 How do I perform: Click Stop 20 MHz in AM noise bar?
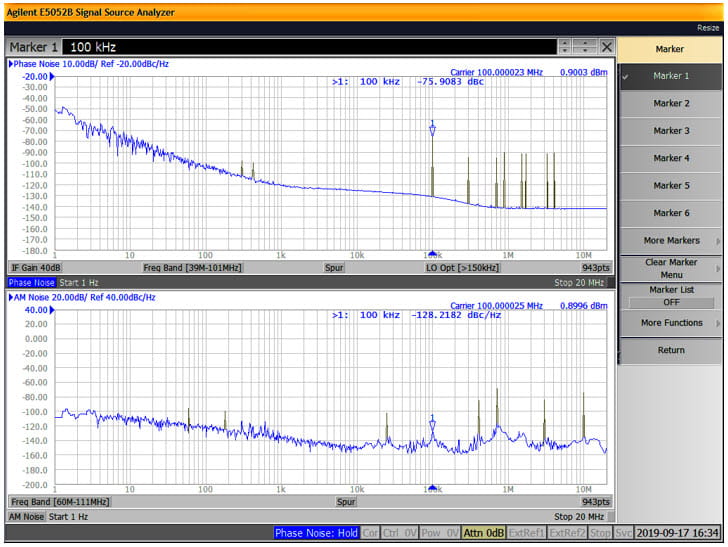(x=579, y=517)
